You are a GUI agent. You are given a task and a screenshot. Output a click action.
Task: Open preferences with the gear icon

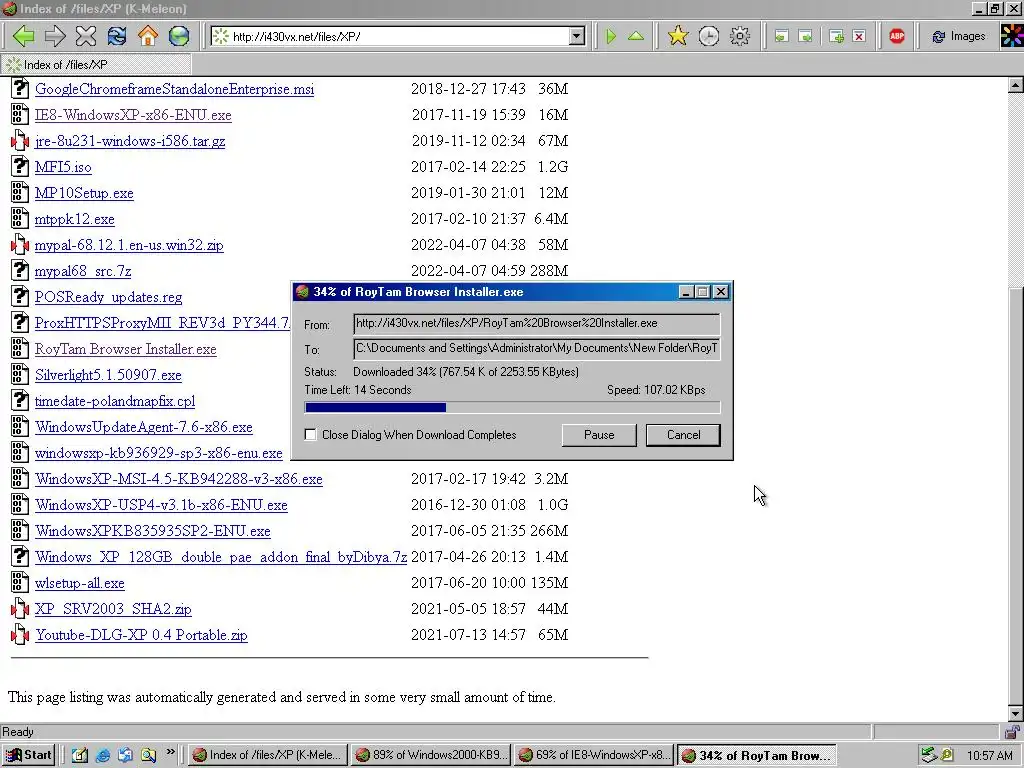click(x=739, y=36)
